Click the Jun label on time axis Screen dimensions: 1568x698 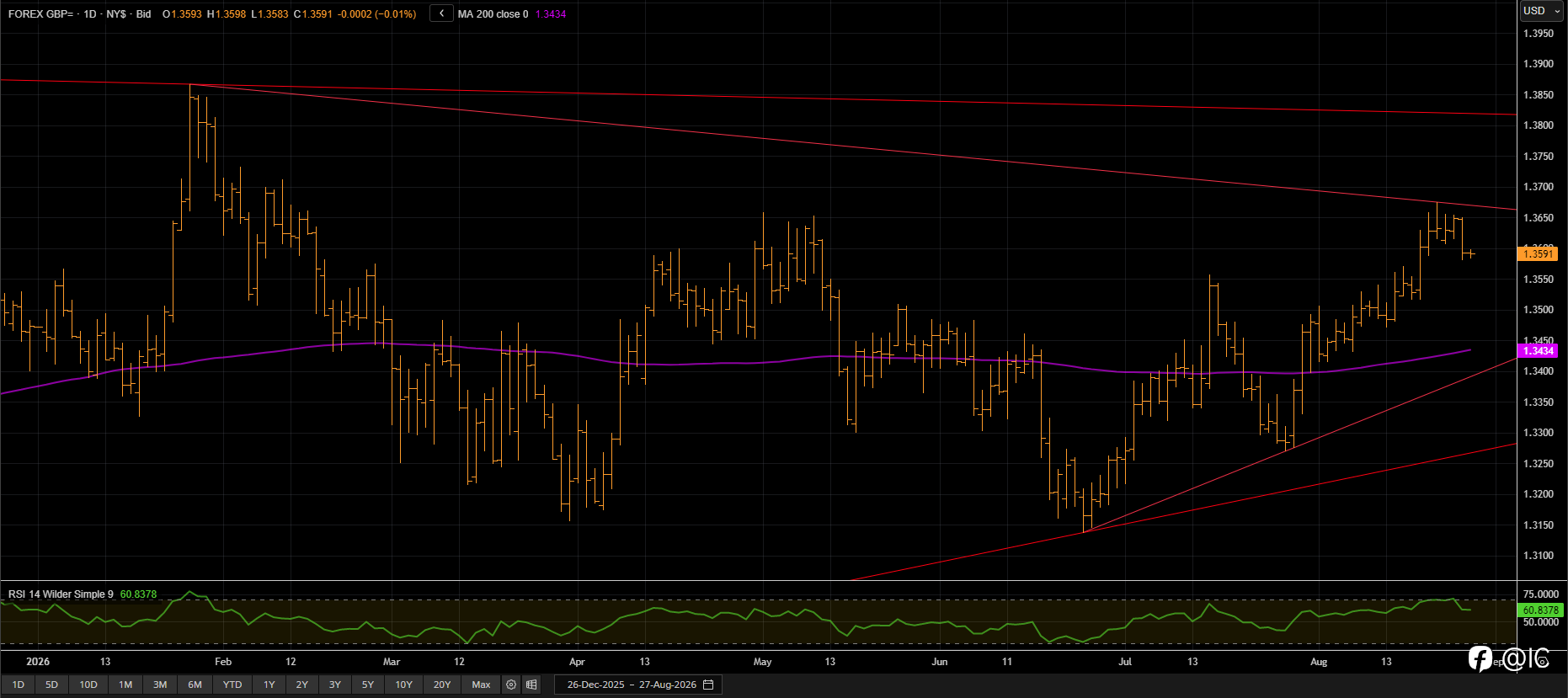[x=940, y=662]
